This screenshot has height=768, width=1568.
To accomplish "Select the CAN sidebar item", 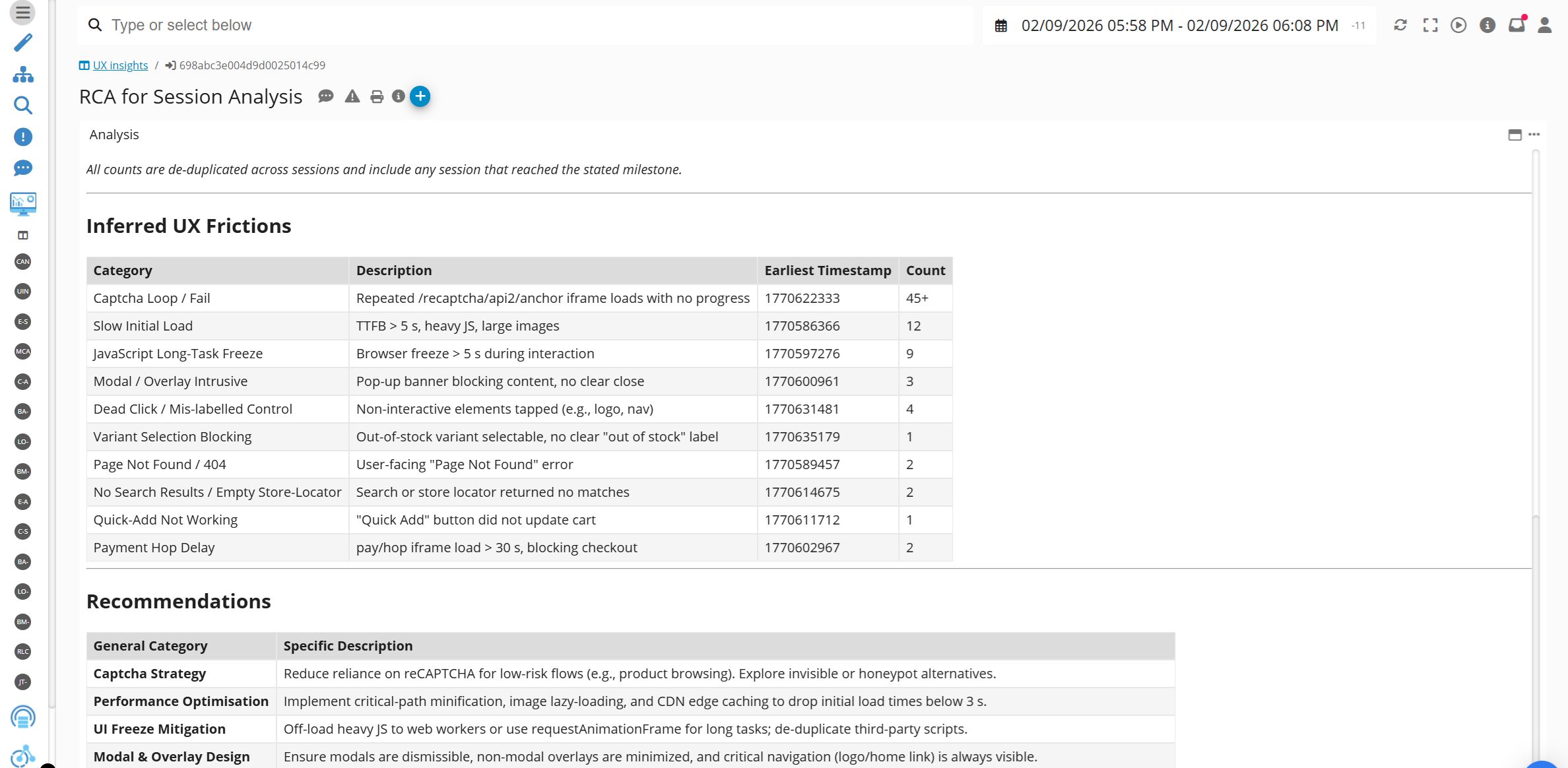I will (22, 261).
